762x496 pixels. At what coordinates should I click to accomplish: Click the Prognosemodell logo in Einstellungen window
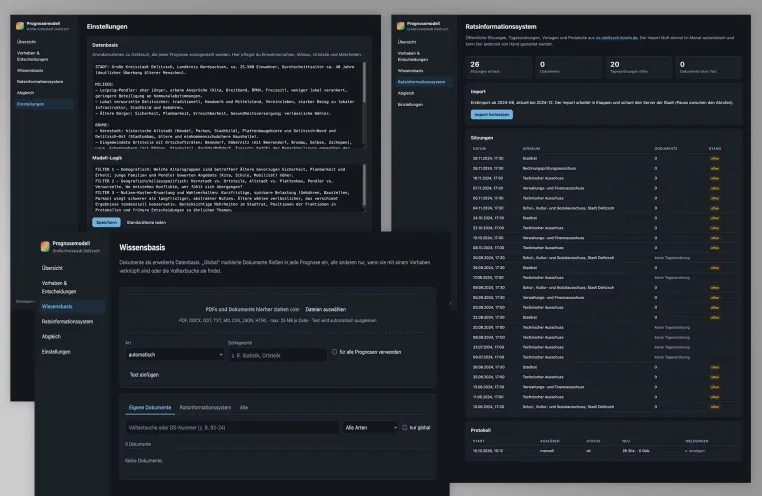pyautogui.click(x=20, y=26)
